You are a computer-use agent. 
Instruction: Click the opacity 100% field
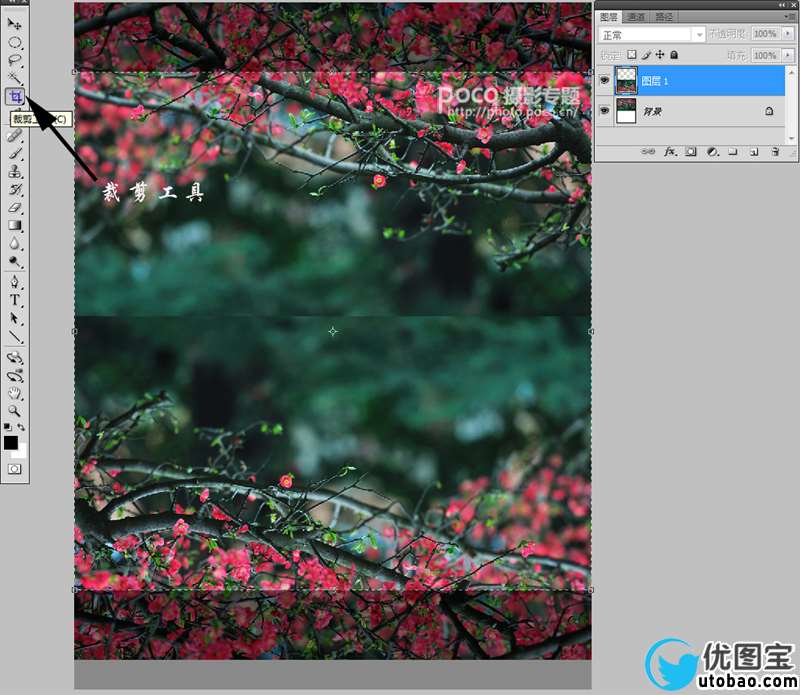click(765, 34)
